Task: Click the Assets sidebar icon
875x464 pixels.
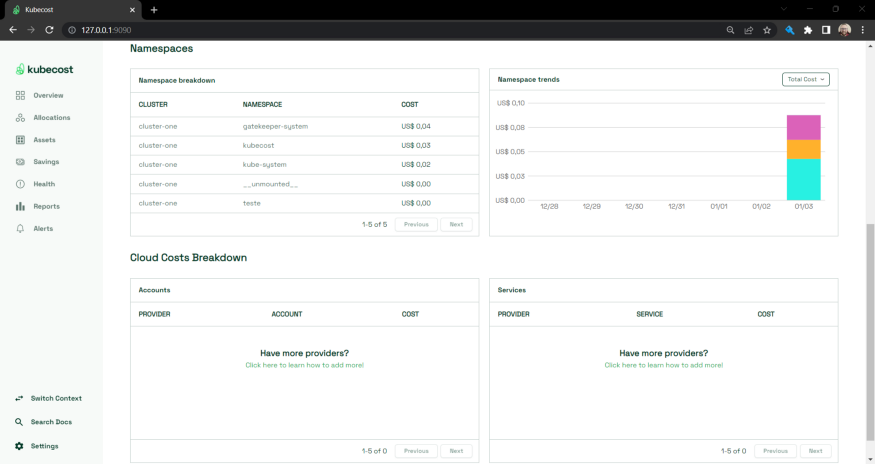Action: pos(20,140)
